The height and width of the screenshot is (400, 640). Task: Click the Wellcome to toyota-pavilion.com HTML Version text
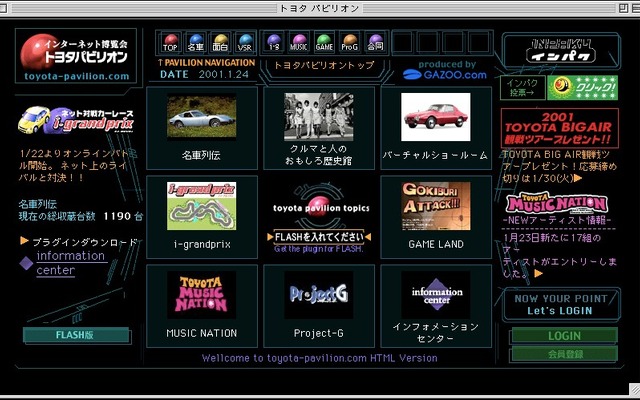[x=319, y=358]
